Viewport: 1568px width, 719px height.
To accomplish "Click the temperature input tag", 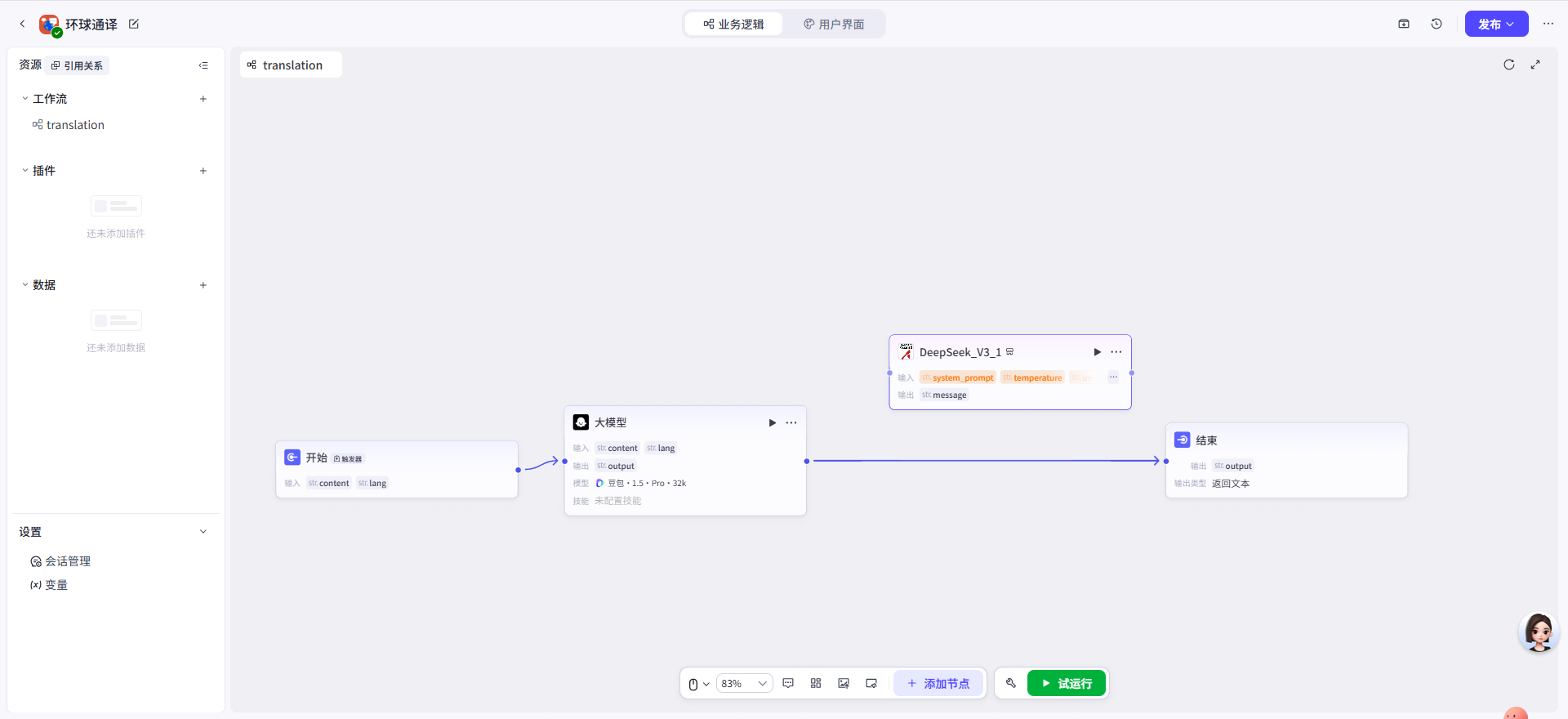I will [1033, 377].
